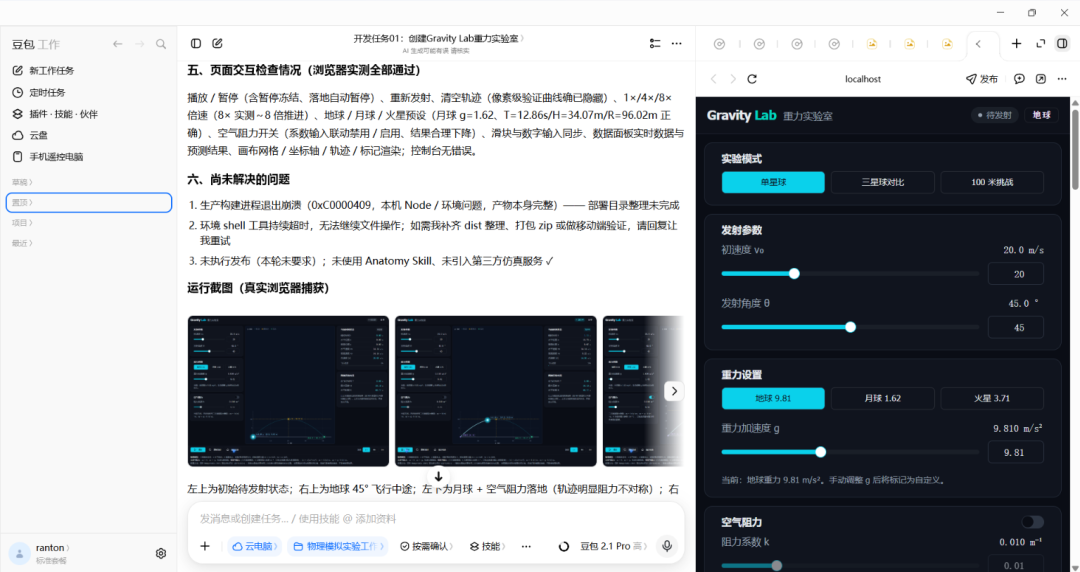Open preview in external window icon
This screenshot has width=1080, height=572.
pyautogui.click(x=1041, y=79)
